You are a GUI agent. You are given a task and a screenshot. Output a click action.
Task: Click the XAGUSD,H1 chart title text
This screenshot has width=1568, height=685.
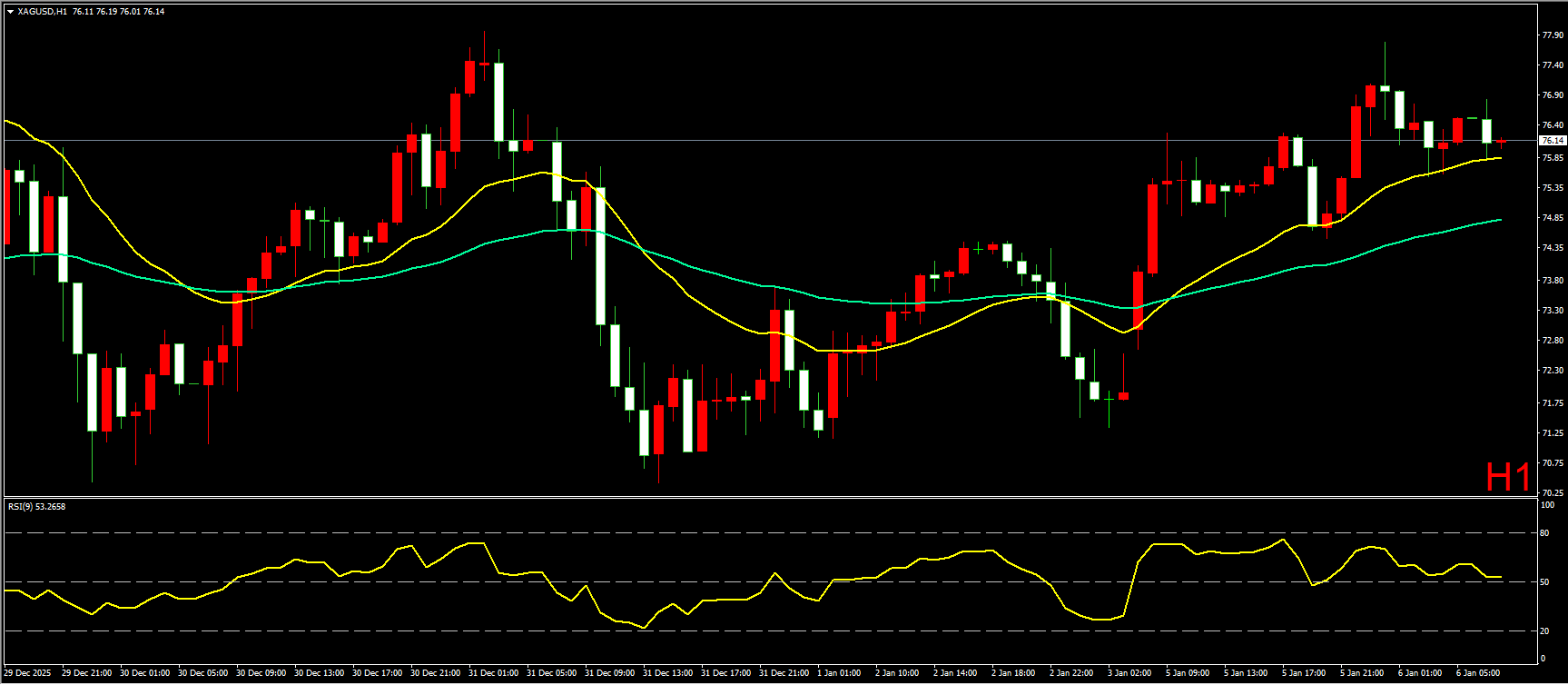point(42,12)
